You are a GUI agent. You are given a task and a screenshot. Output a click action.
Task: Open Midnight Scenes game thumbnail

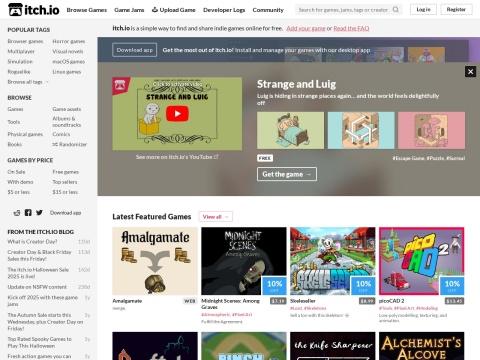click(x=244, y=261)
